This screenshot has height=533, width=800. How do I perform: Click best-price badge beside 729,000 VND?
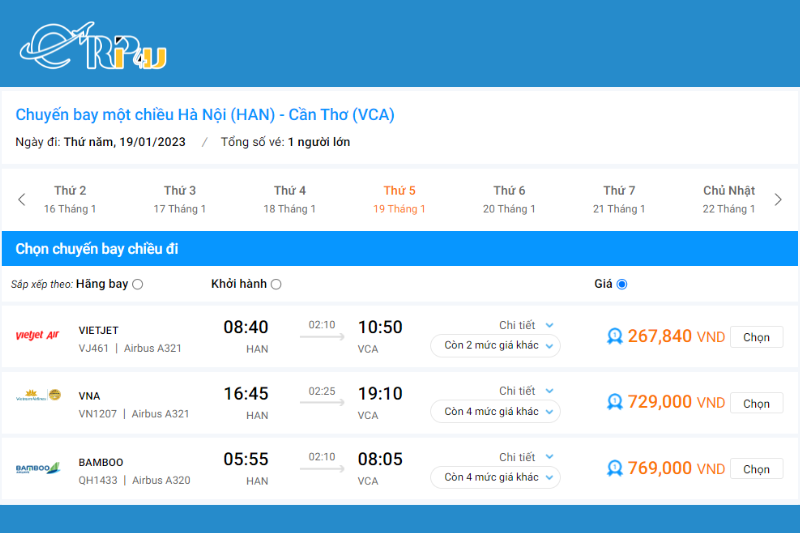pyautogui.click(x=614, y=402)
